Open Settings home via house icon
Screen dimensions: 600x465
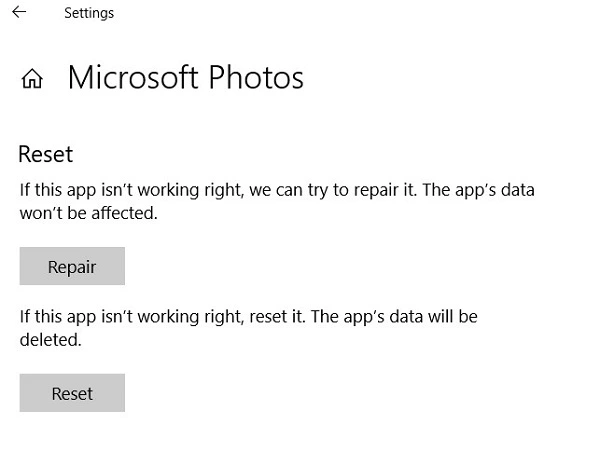pos(32,79)
